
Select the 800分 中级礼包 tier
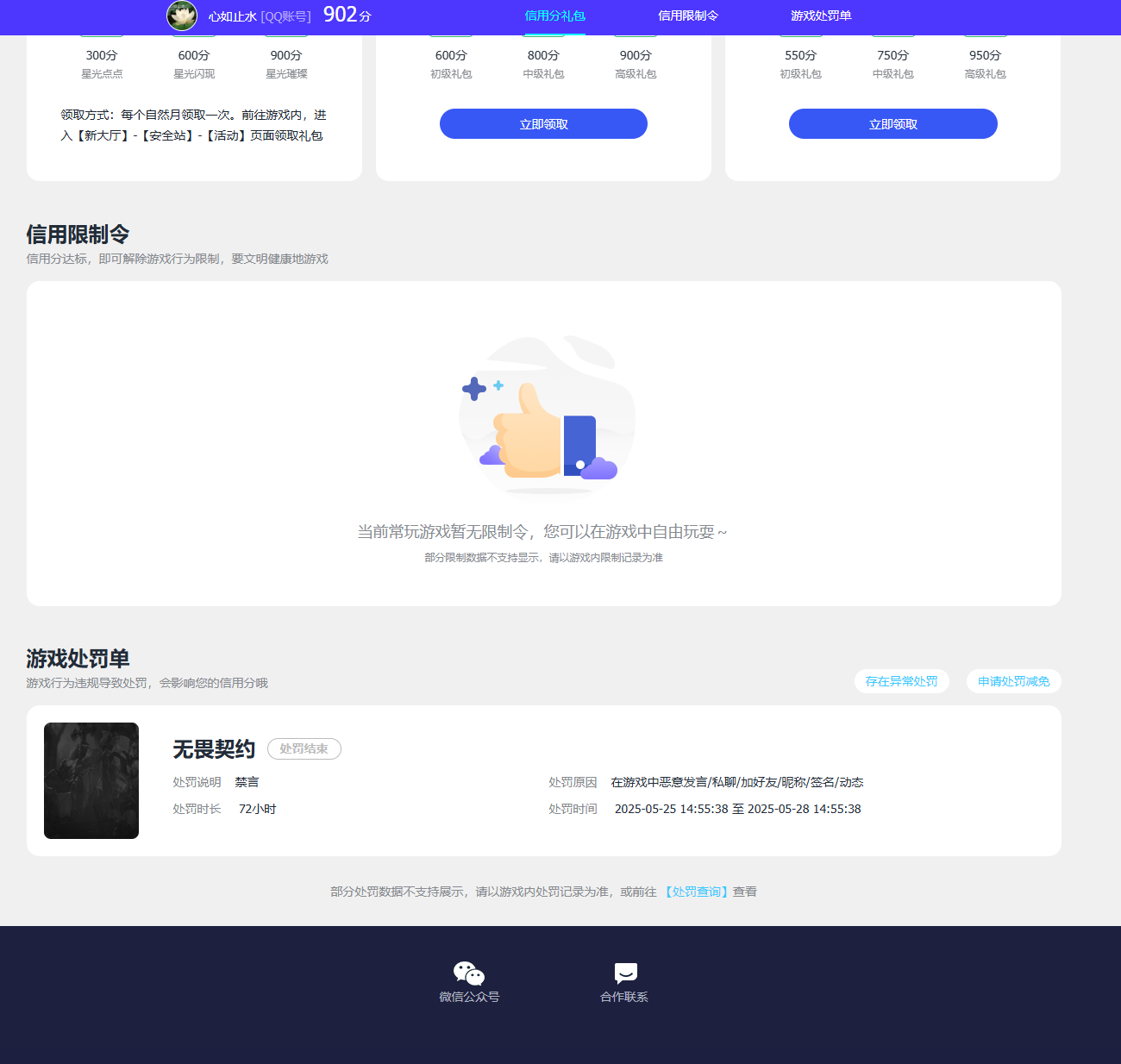[x=543, y=63]
